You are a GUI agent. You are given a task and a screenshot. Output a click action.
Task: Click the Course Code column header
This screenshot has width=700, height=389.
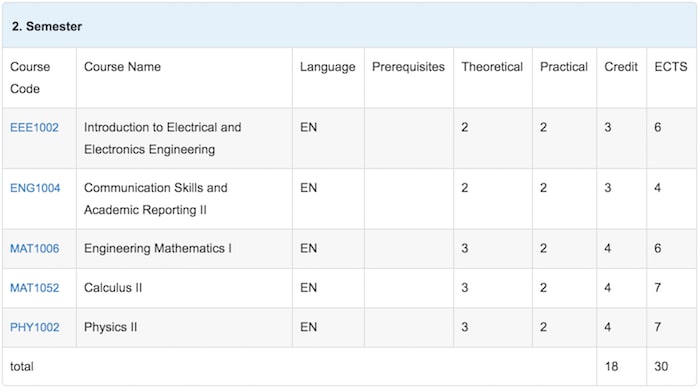30,78
